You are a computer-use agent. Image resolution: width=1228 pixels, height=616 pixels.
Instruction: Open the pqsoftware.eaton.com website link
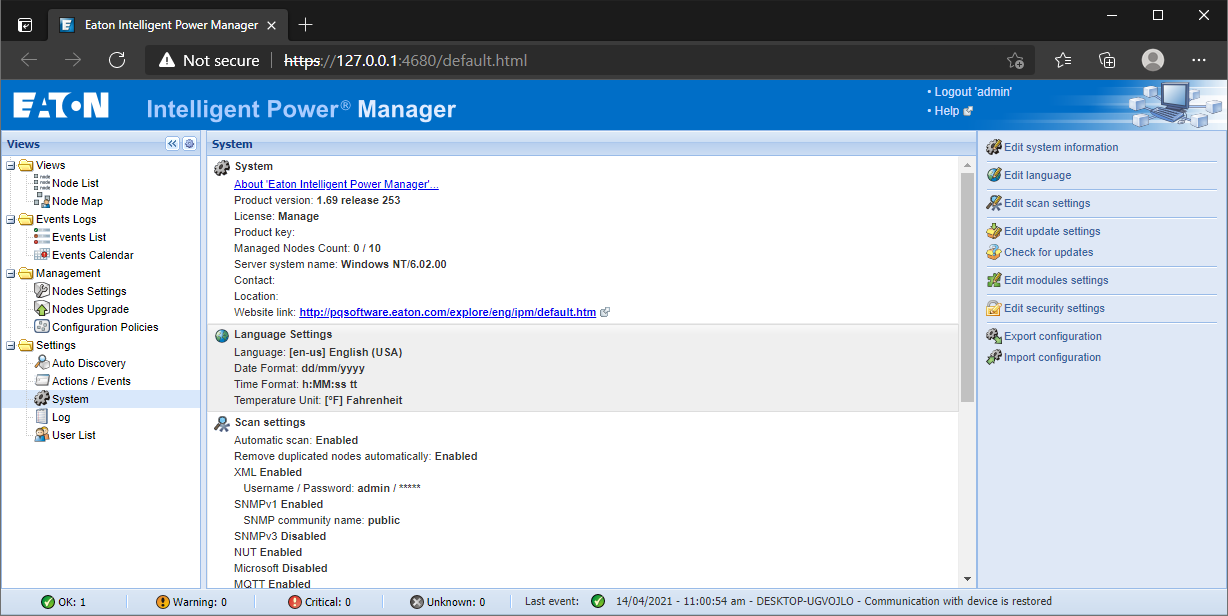pyautogui.click(x=448, y=312)
